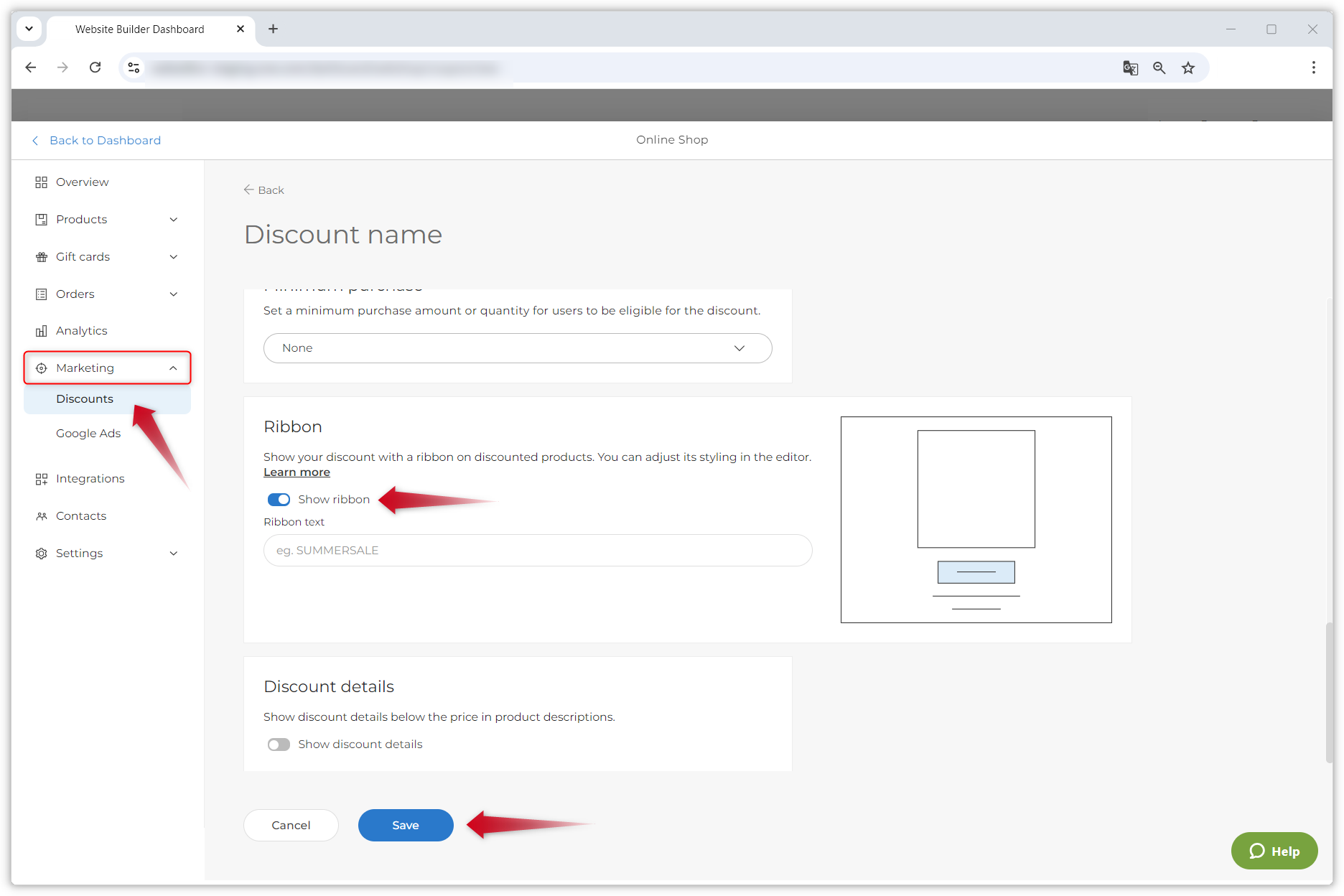Enable the Show discount details toggle
Viewport: 1344px width, 896px height.
click(279, 745)
